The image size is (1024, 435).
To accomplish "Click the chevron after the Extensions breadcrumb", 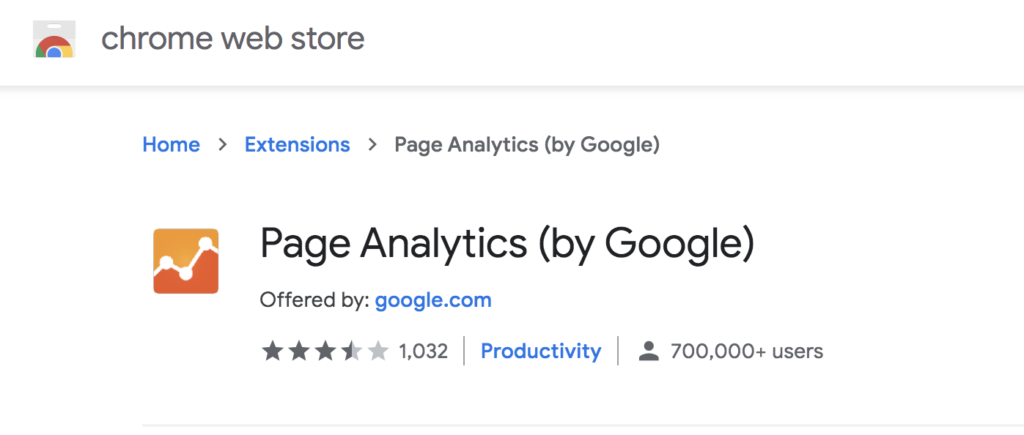I will point(372,144).
